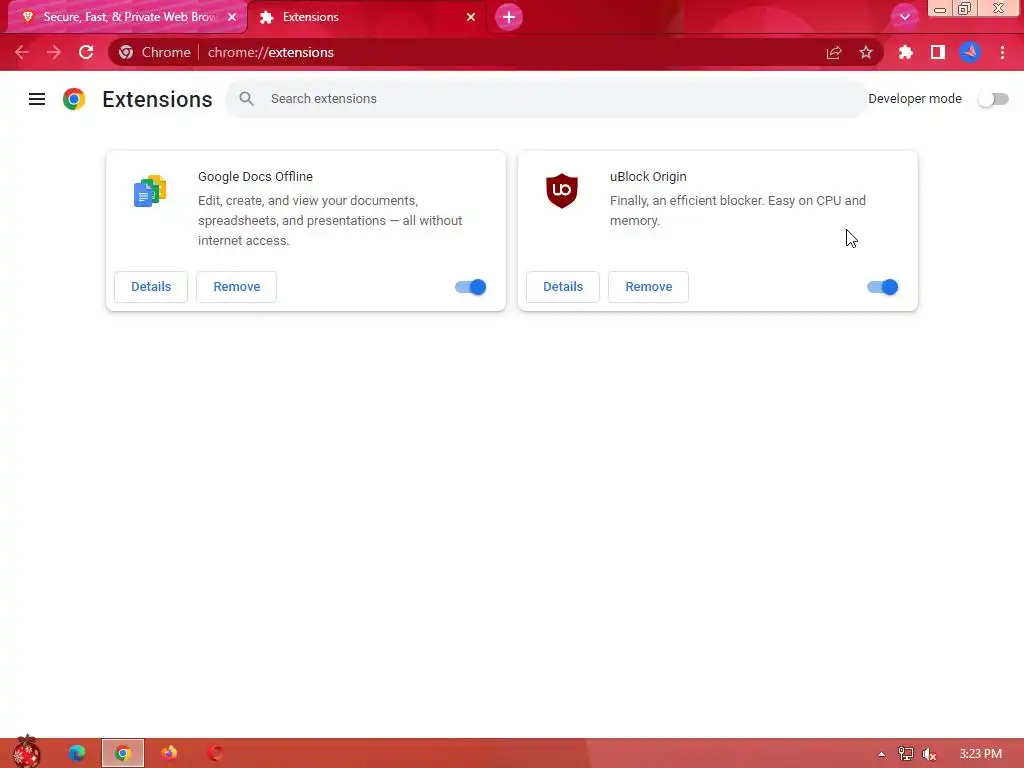Launch Firefox from the taskbar
The width and height of the screenshot is (1024, 768).
[x=169, y=753]
